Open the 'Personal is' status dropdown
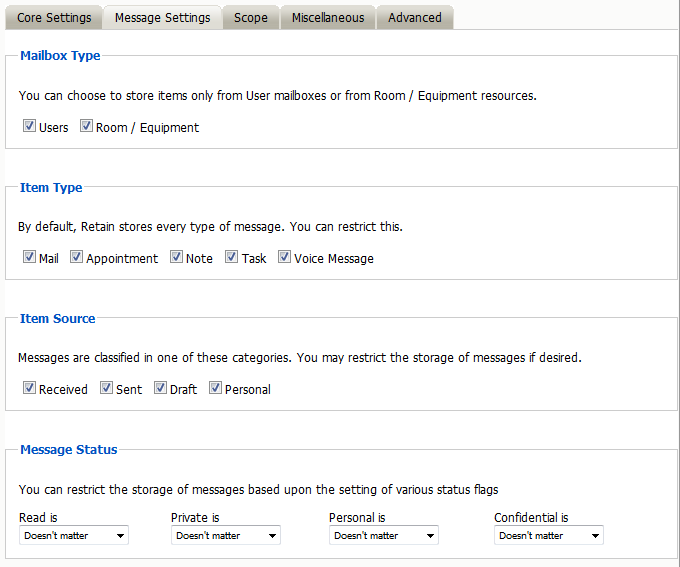The height and width of the screenshot is (567, 680). pyautogui.click(x=383, y=536)
